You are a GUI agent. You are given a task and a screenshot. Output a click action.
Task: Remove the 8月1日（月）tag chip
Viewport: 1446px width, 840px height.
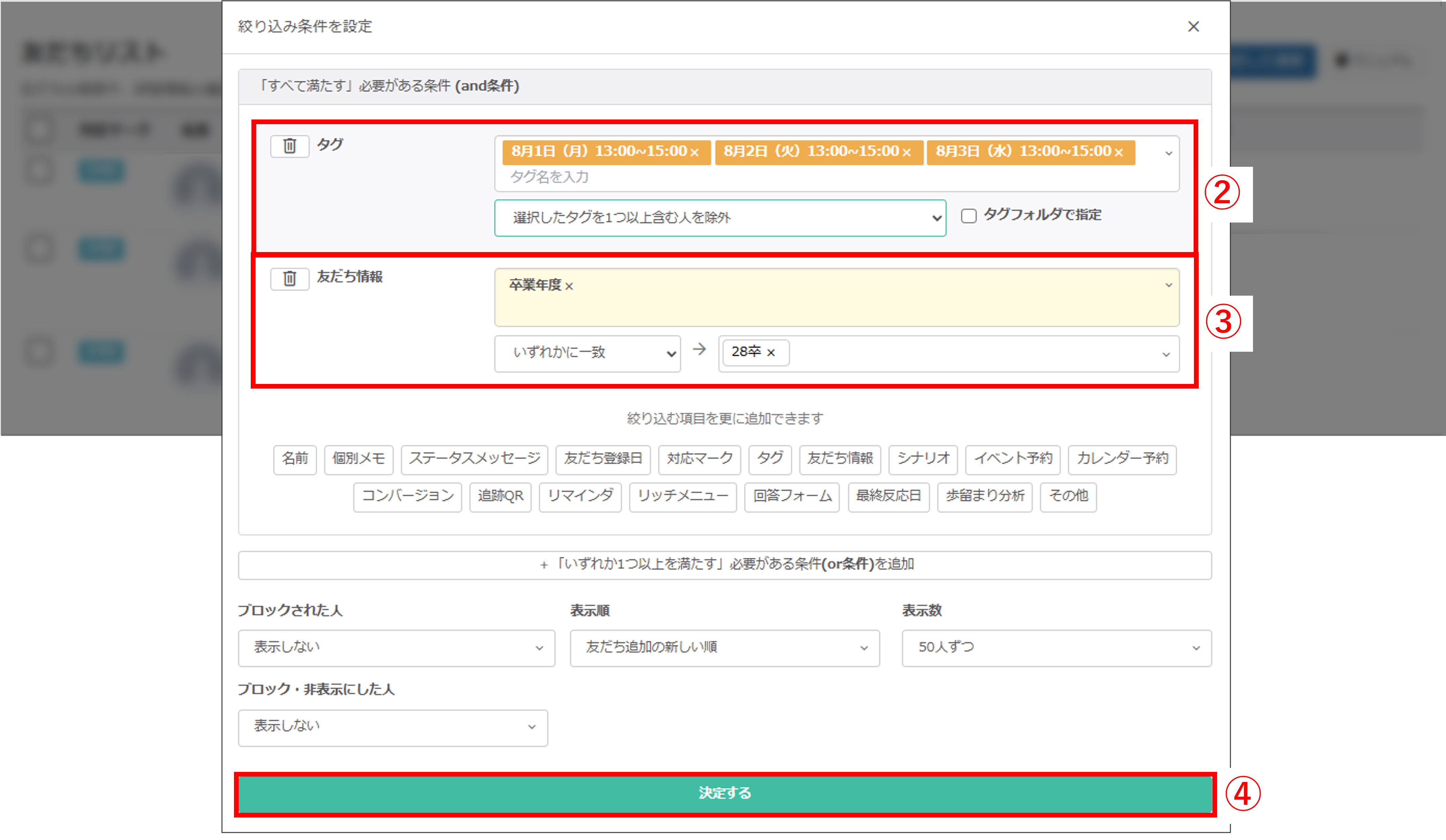click(694, 153)
